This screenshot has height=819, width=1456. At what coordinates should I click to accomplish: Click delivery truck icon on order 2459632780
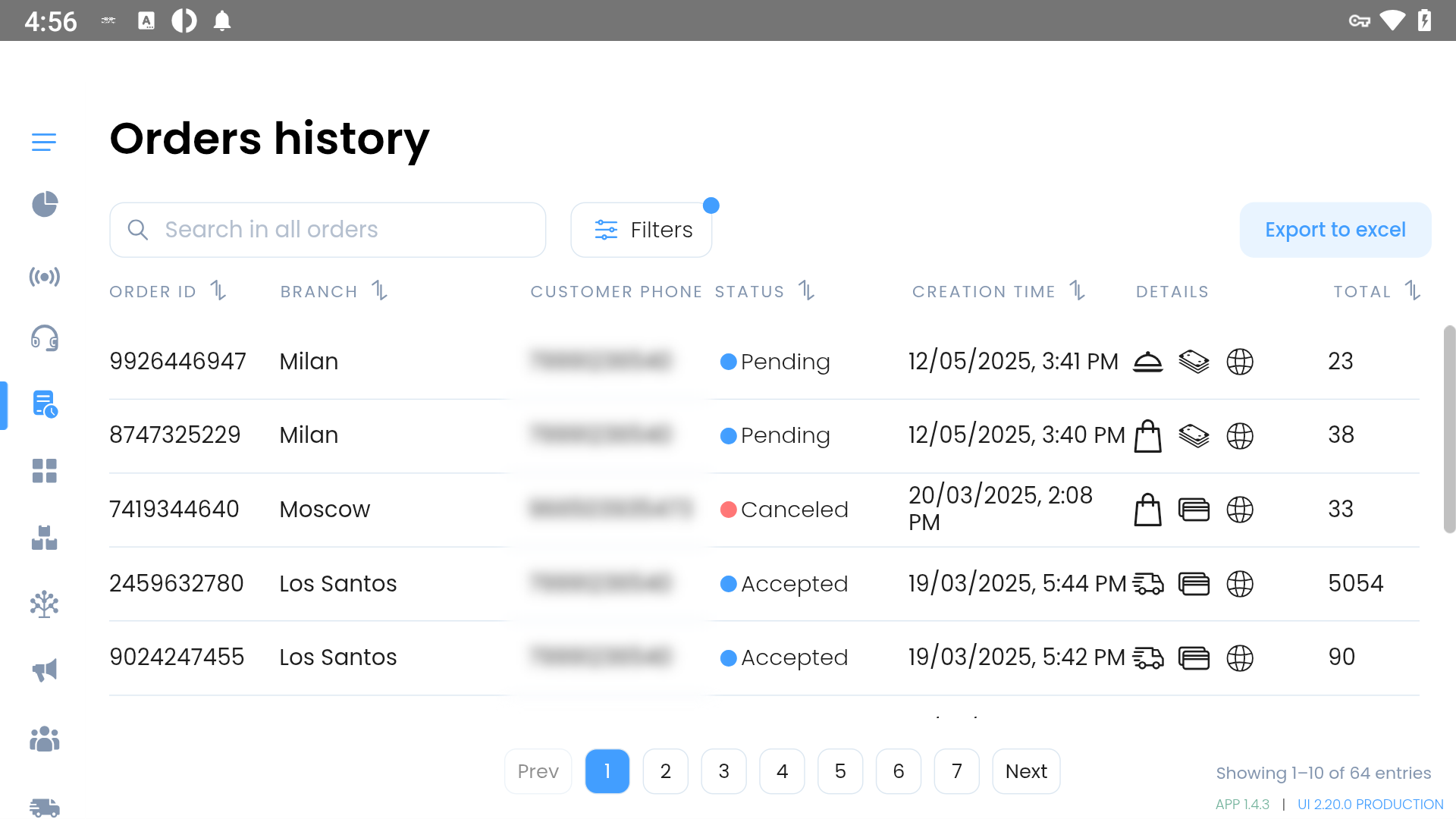1148,584
